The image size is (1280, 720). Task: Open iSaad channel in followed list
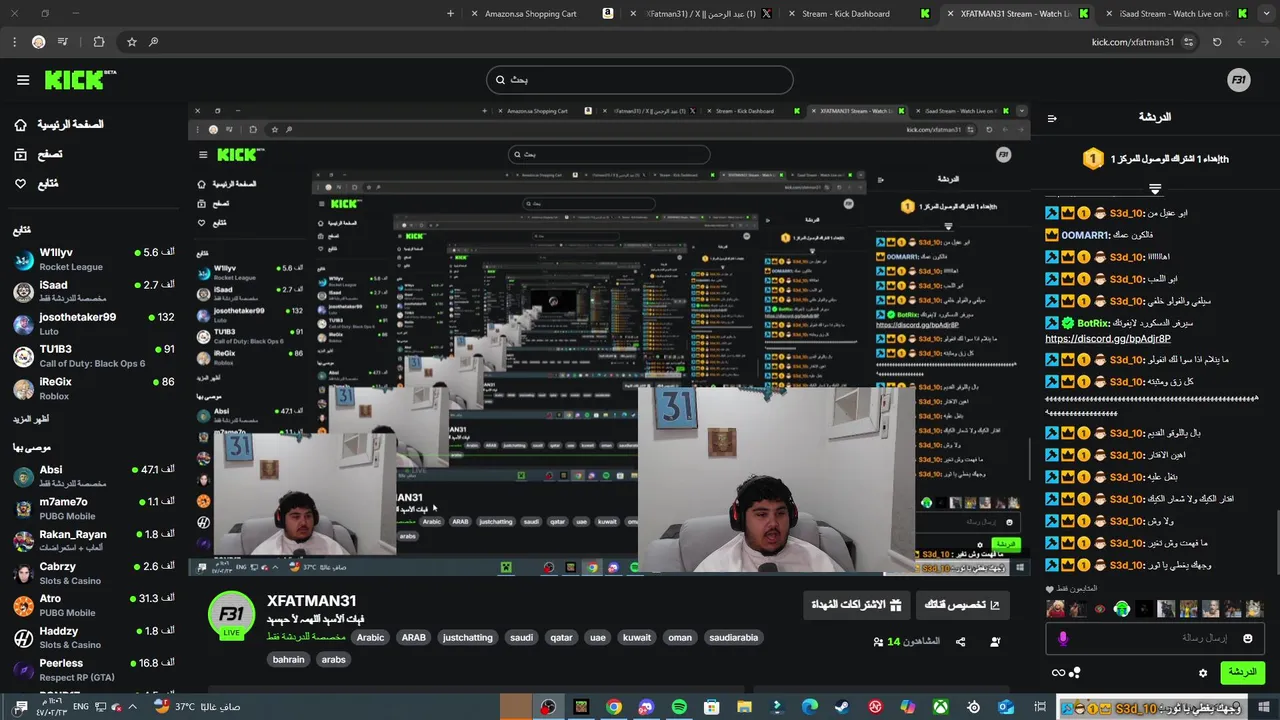[x=93, y=291]
